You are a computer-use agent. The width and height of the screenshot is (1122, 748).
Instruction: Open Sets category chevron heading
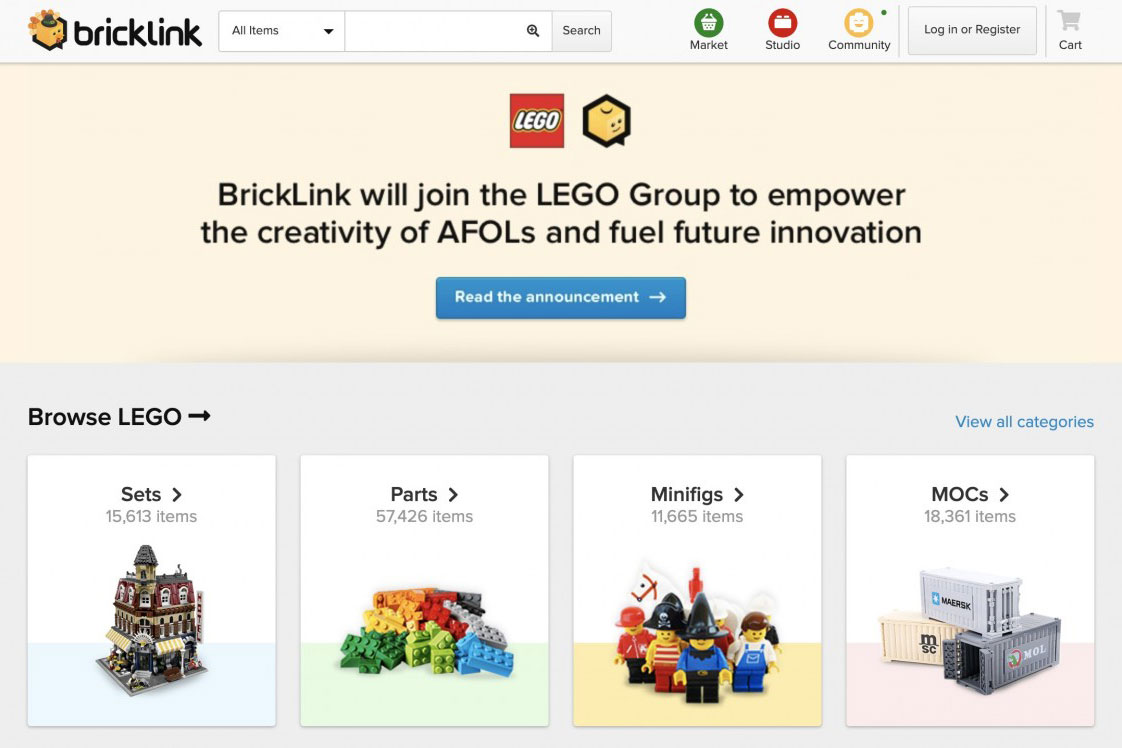pyautogui.click(x=151, y=494)
